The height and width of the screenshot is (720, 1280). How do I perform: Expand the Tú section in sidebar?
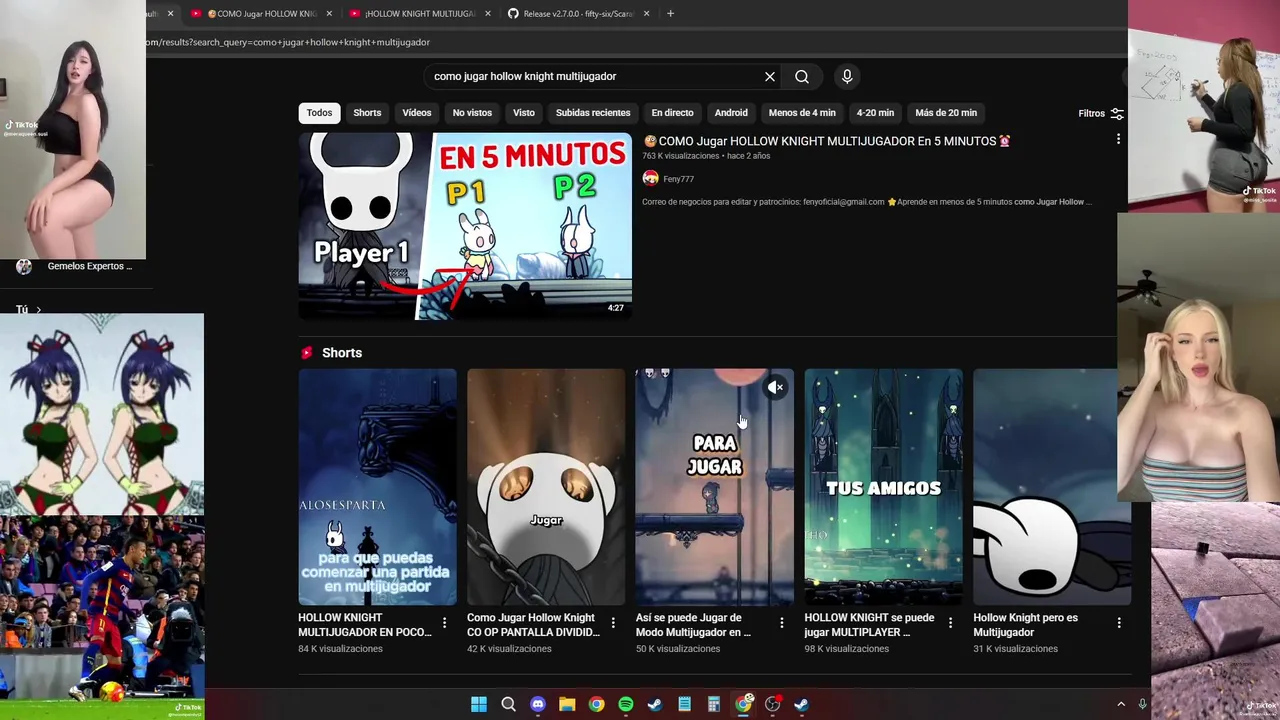point(29,309)
